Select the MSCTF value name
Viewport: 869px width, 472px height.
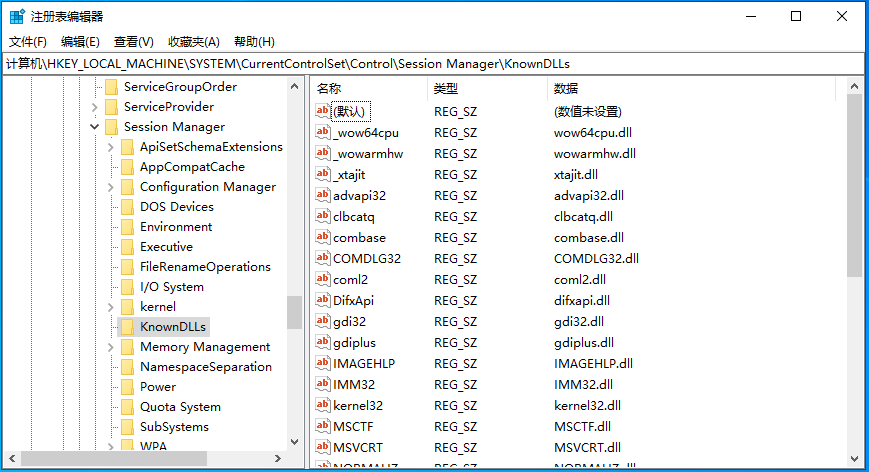pyautogui.click(x=353, y=427)
